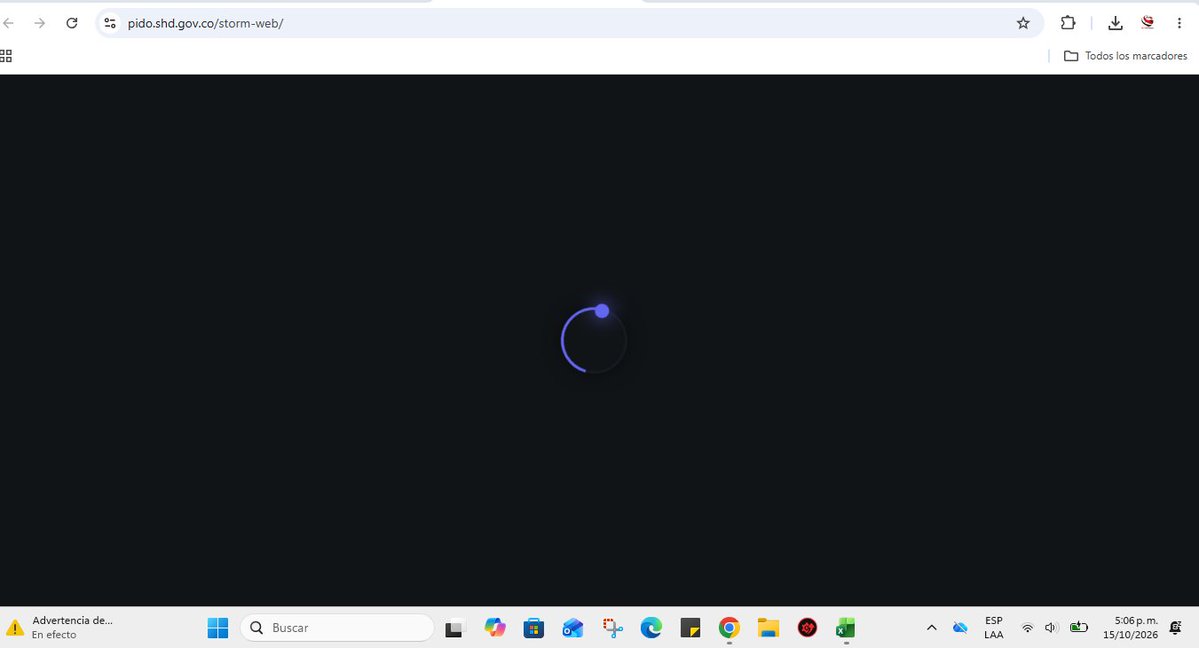
Task: Open the OneDrive tray icon
Action: [960, 628]
